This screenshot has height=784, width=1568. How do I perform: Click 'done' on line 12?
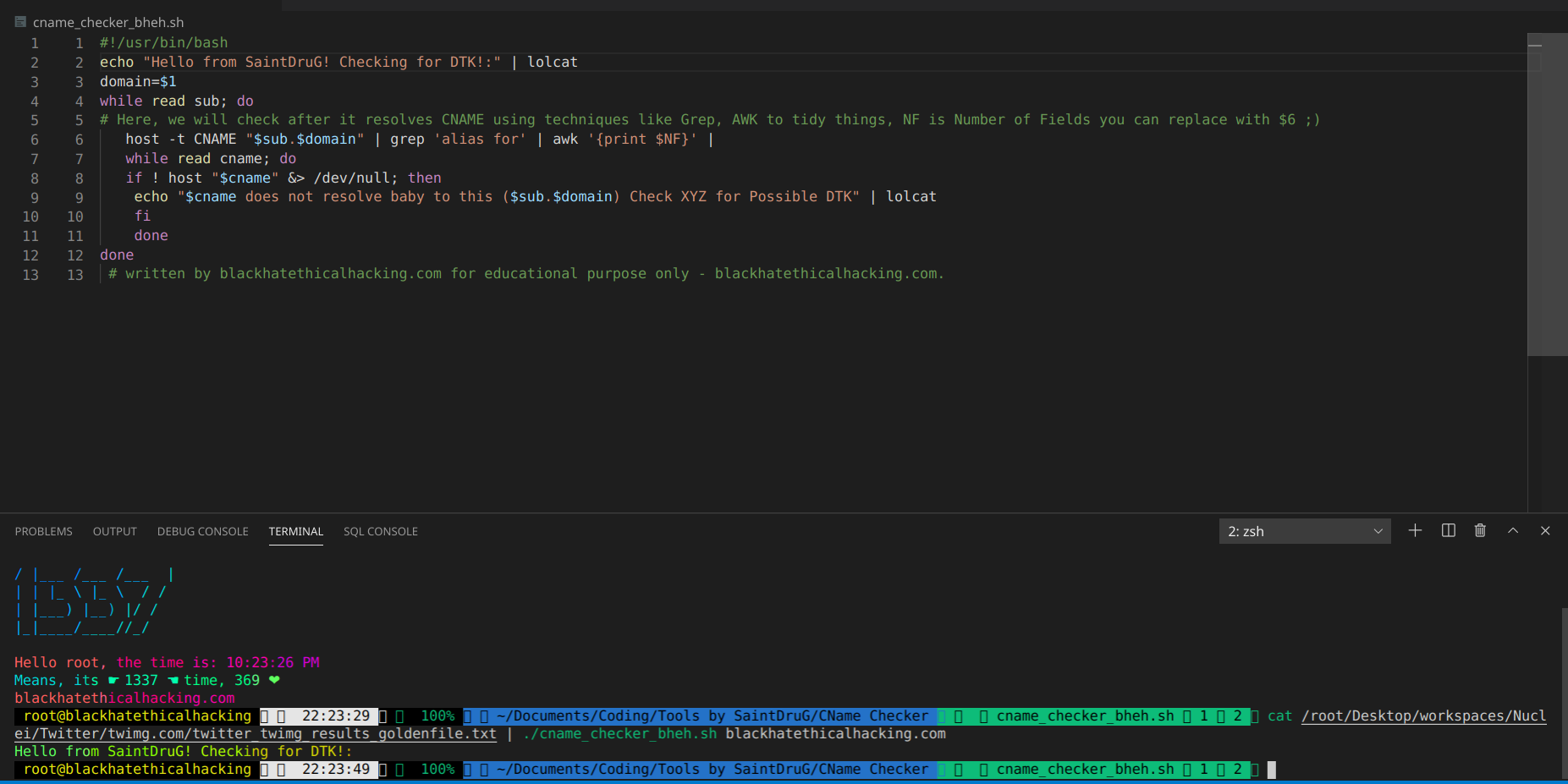pyautogui.click(x=117, y=255)
